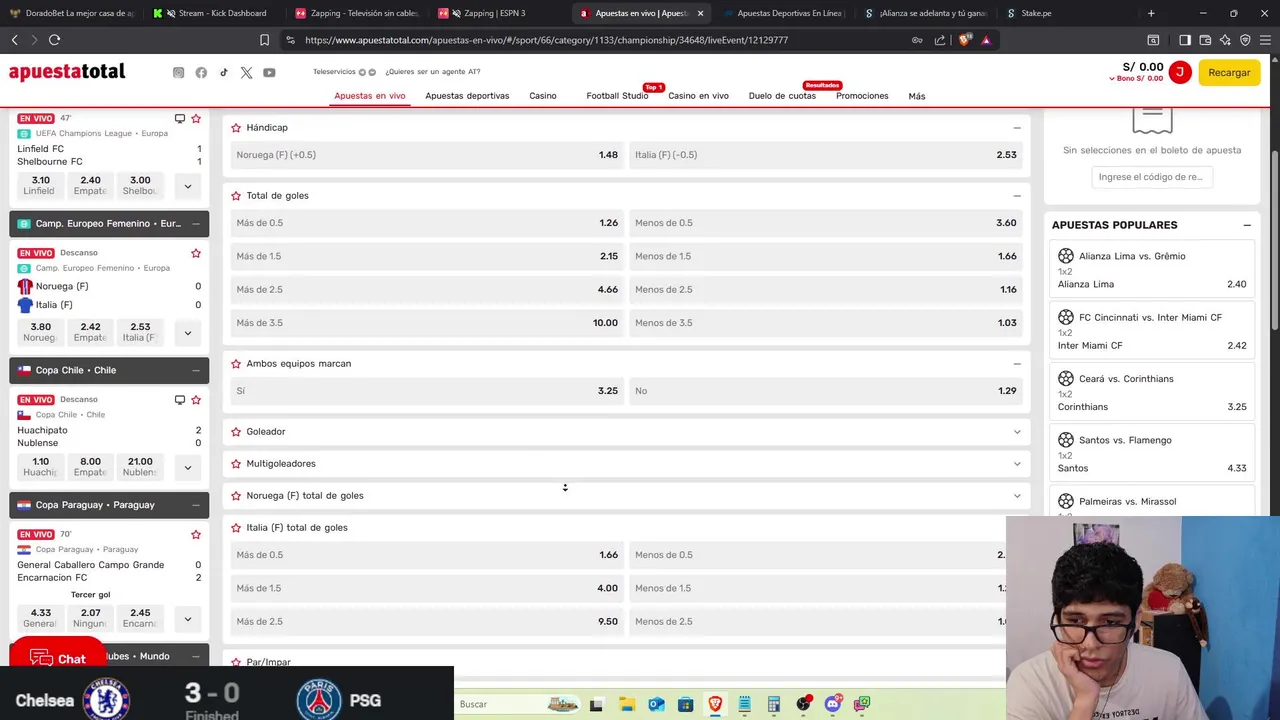The image size is (1280, 720).
Task: Open the Duelo de cuotas tab
Action: [782, 96]
